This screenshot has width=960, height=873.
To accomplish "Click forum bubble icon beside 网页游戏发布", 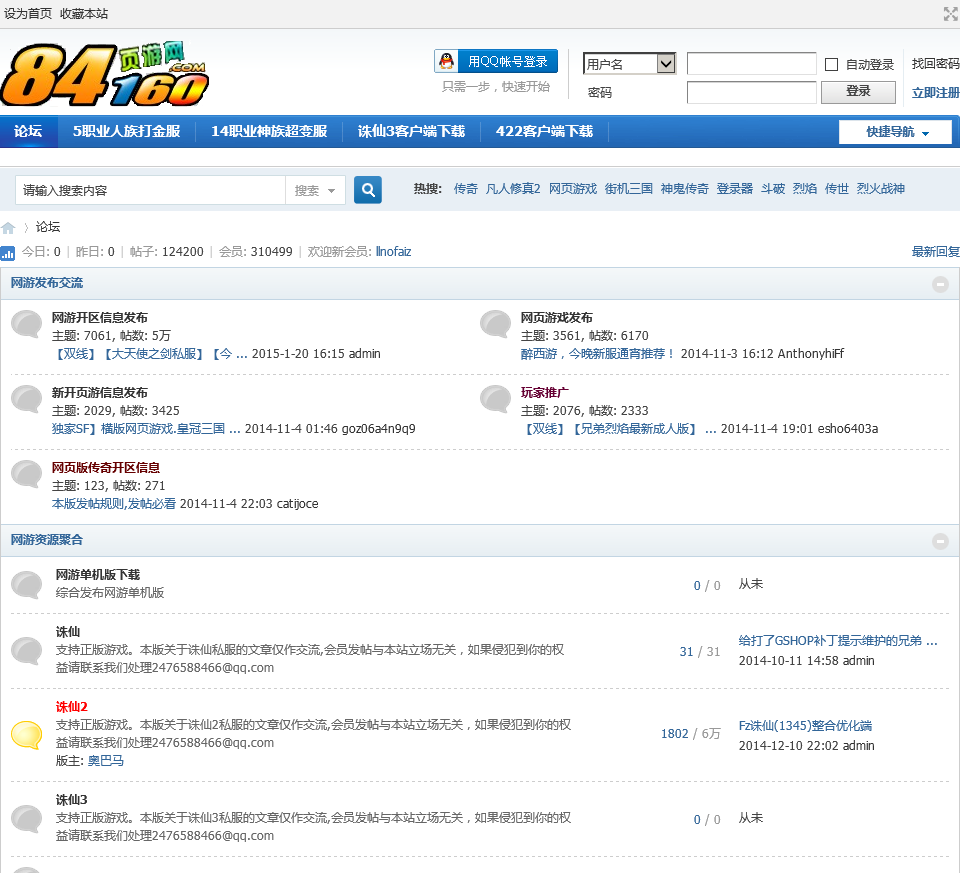I will tap(495, 324).
